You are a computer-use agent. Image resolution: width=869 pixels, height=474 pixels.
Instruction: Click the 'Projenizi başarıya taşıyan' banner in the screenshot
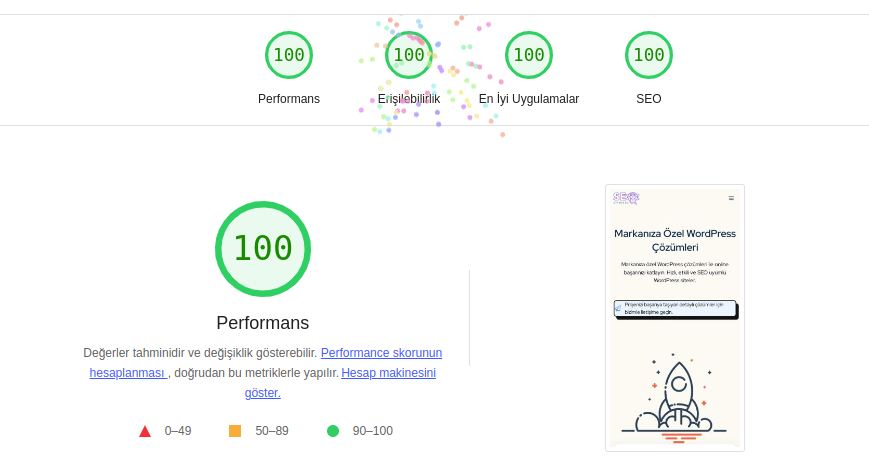(x=675, y=309)
